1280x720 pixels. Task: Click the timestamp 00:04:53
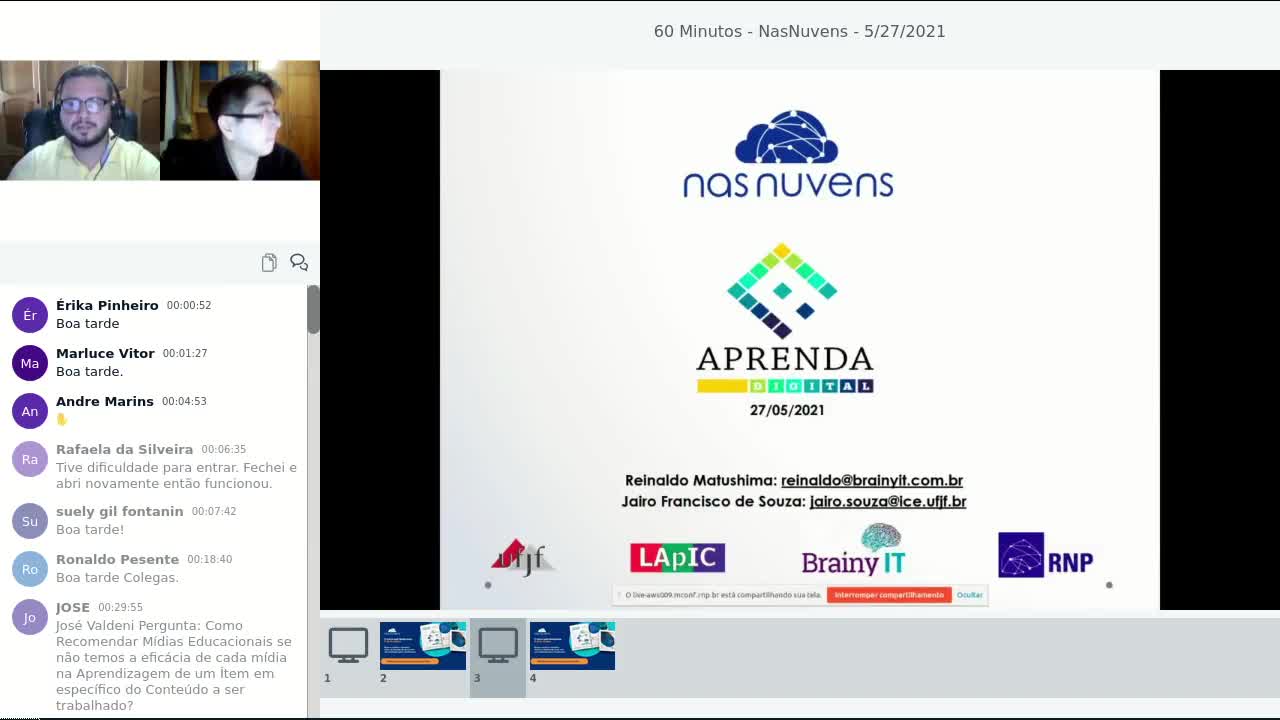click(x=184, y=401)
